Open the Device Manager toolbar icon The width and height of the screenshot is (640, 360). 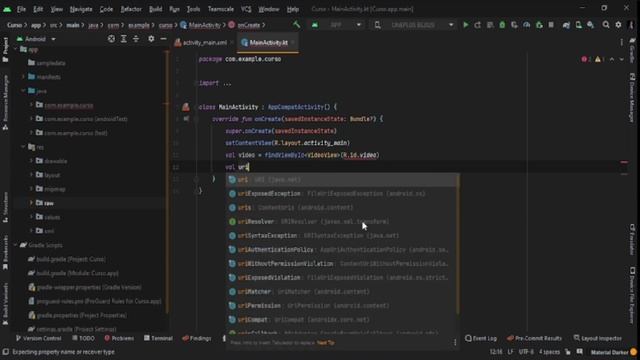click(578, 25)
